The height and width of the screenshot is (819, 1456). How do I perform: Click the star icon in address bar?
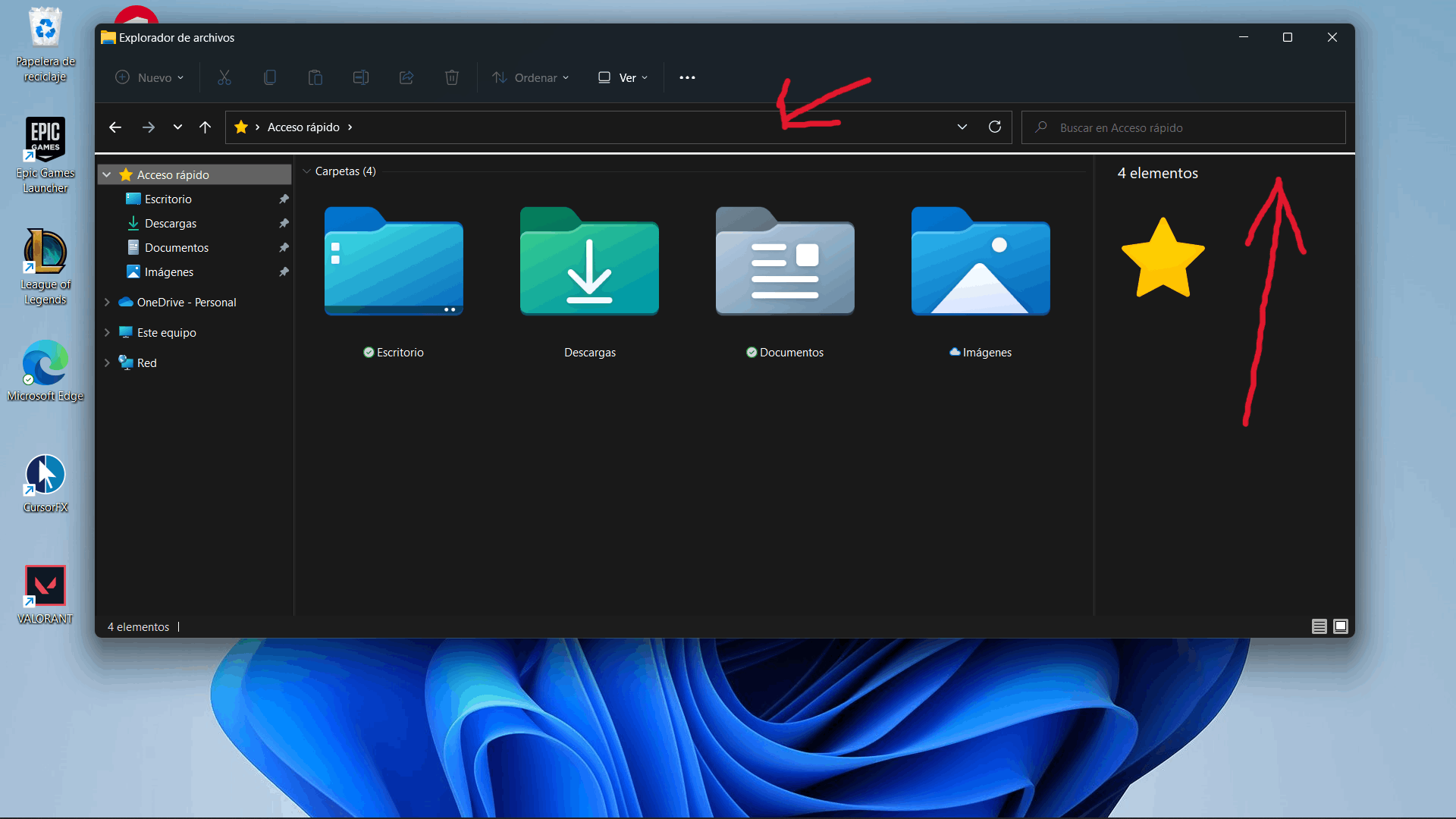coord(241,127)
